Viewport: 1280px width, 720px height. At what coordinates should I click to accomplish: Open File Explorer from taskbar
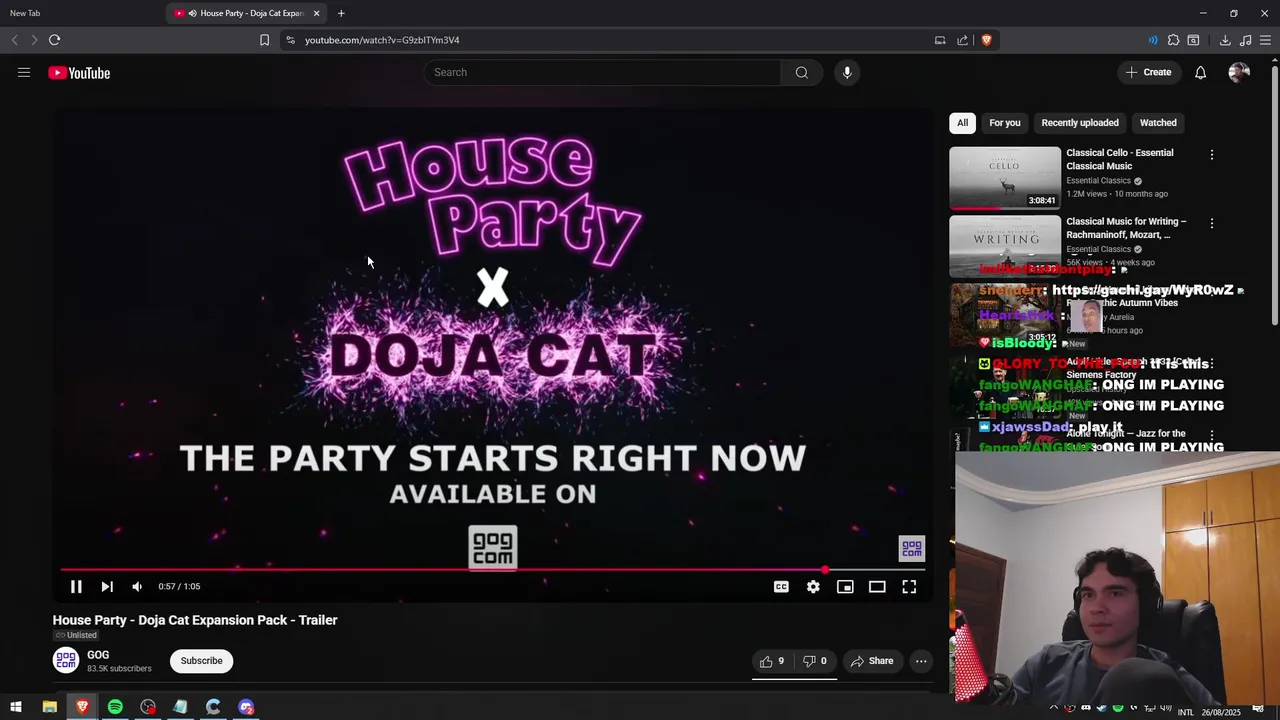click(x=49, y=708)
